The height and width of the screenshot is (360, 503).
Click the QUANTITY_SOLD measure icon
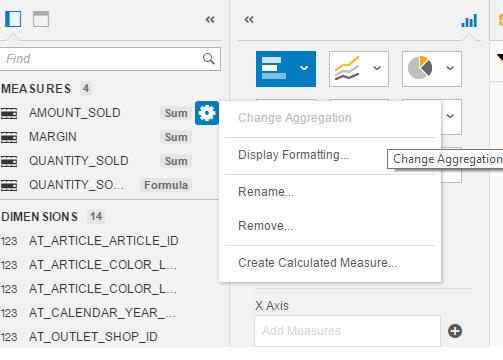pos(9,161)
